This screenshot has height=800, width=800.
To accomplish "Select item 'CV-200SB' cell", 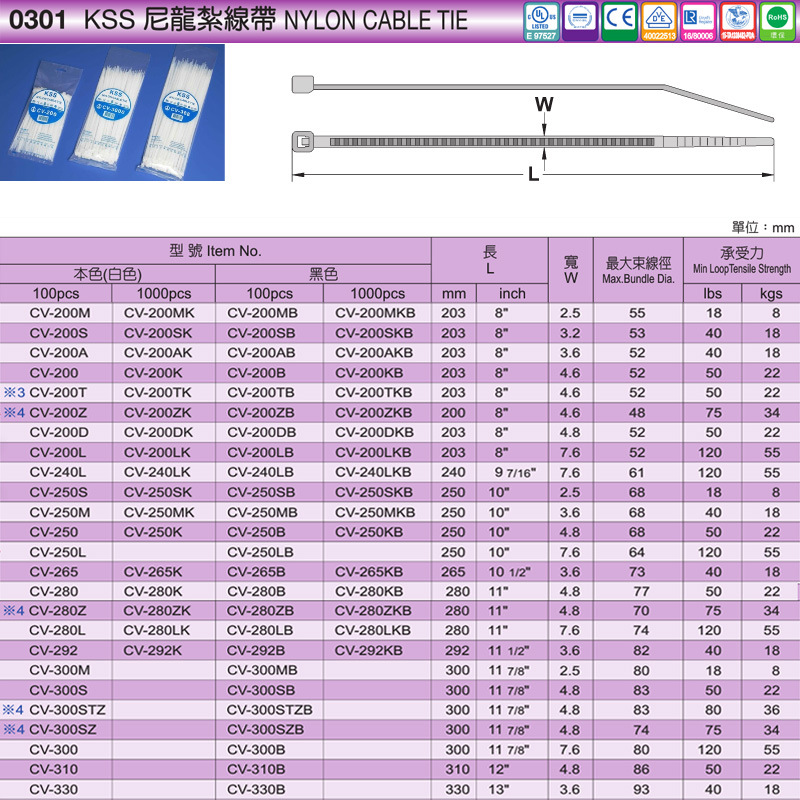I will pyautogui.click(x=261, y=333).
